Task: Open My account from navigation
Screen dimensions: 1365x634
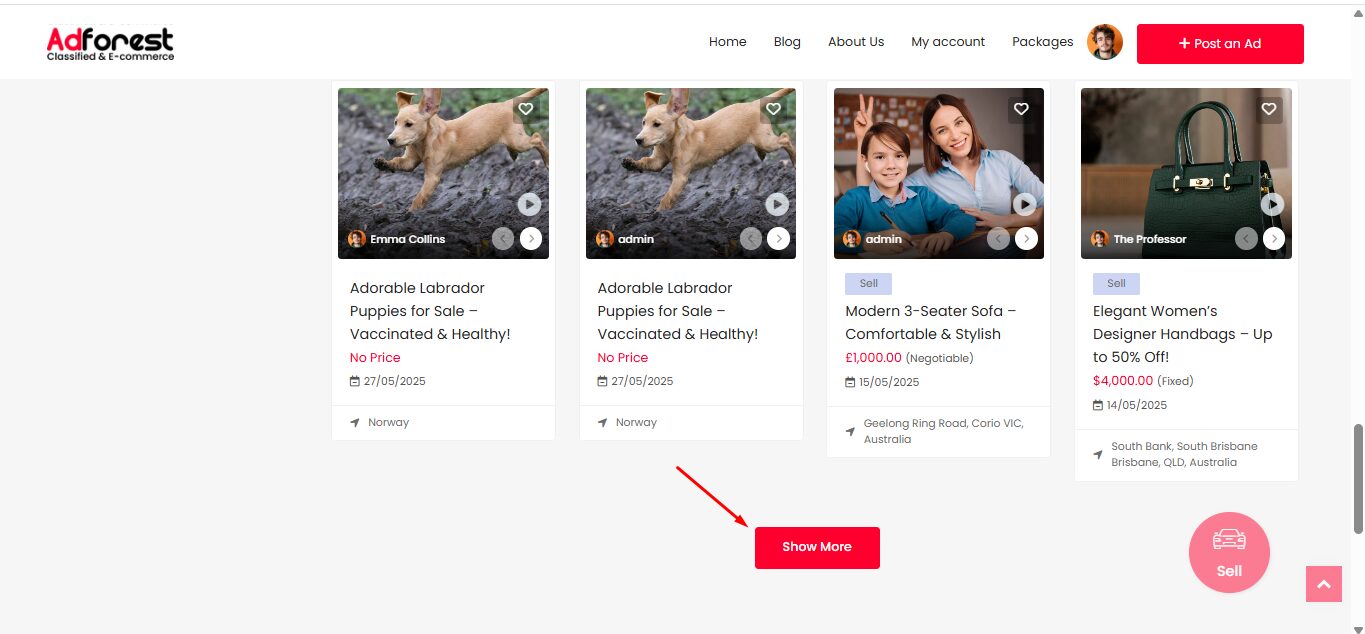Action: coord(947,42)
